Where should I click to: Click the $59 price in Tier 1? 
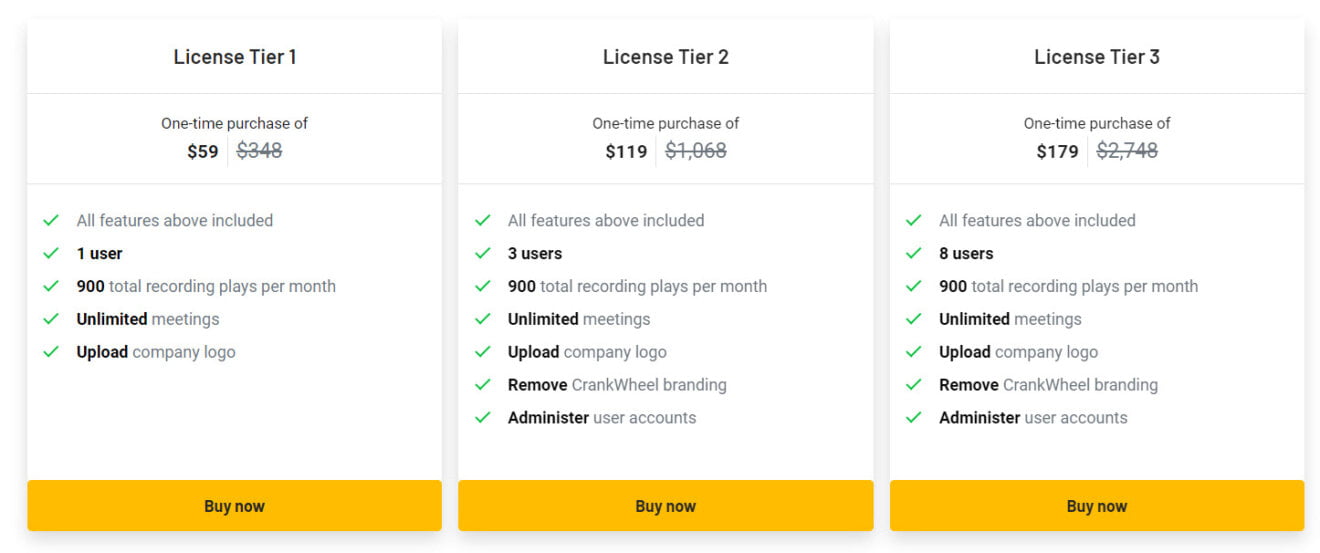pos(203,152)
